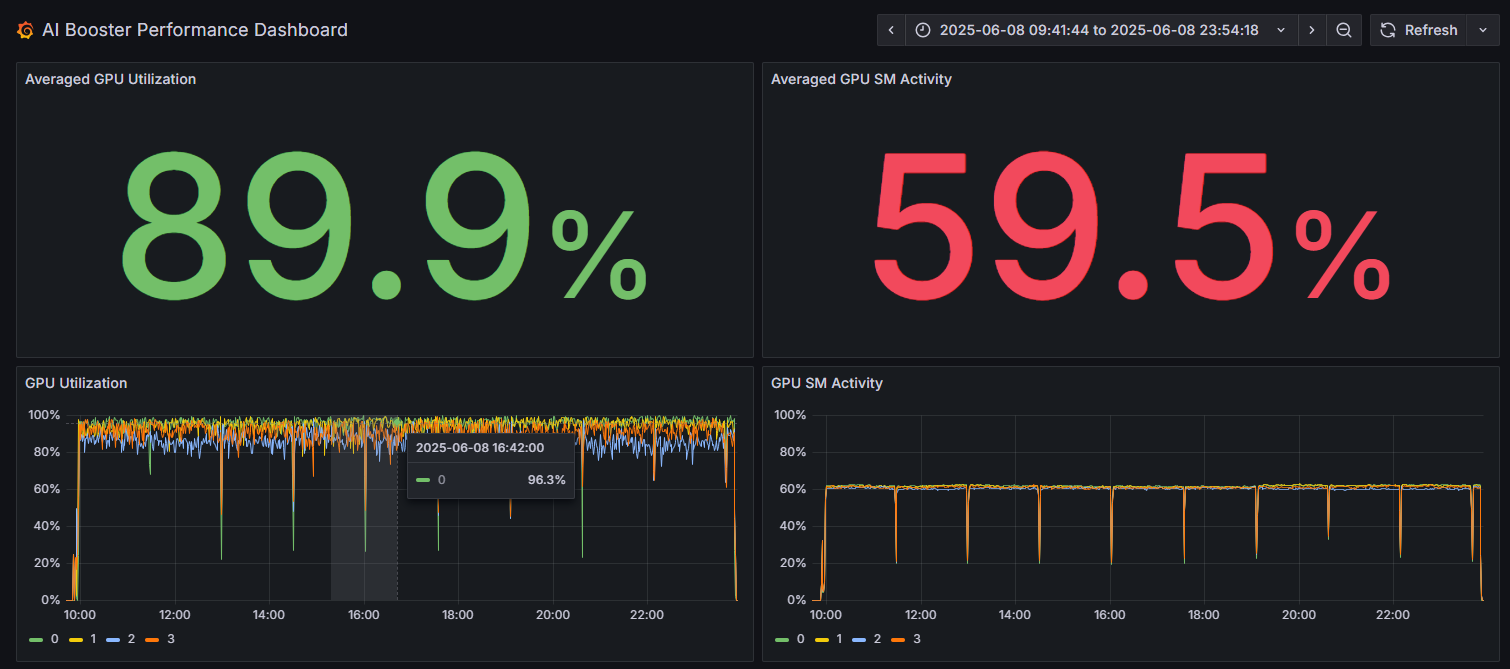Open the Averaged GPU Utilization panel title
Screen dimensions: 1510x669
(110, 79)
